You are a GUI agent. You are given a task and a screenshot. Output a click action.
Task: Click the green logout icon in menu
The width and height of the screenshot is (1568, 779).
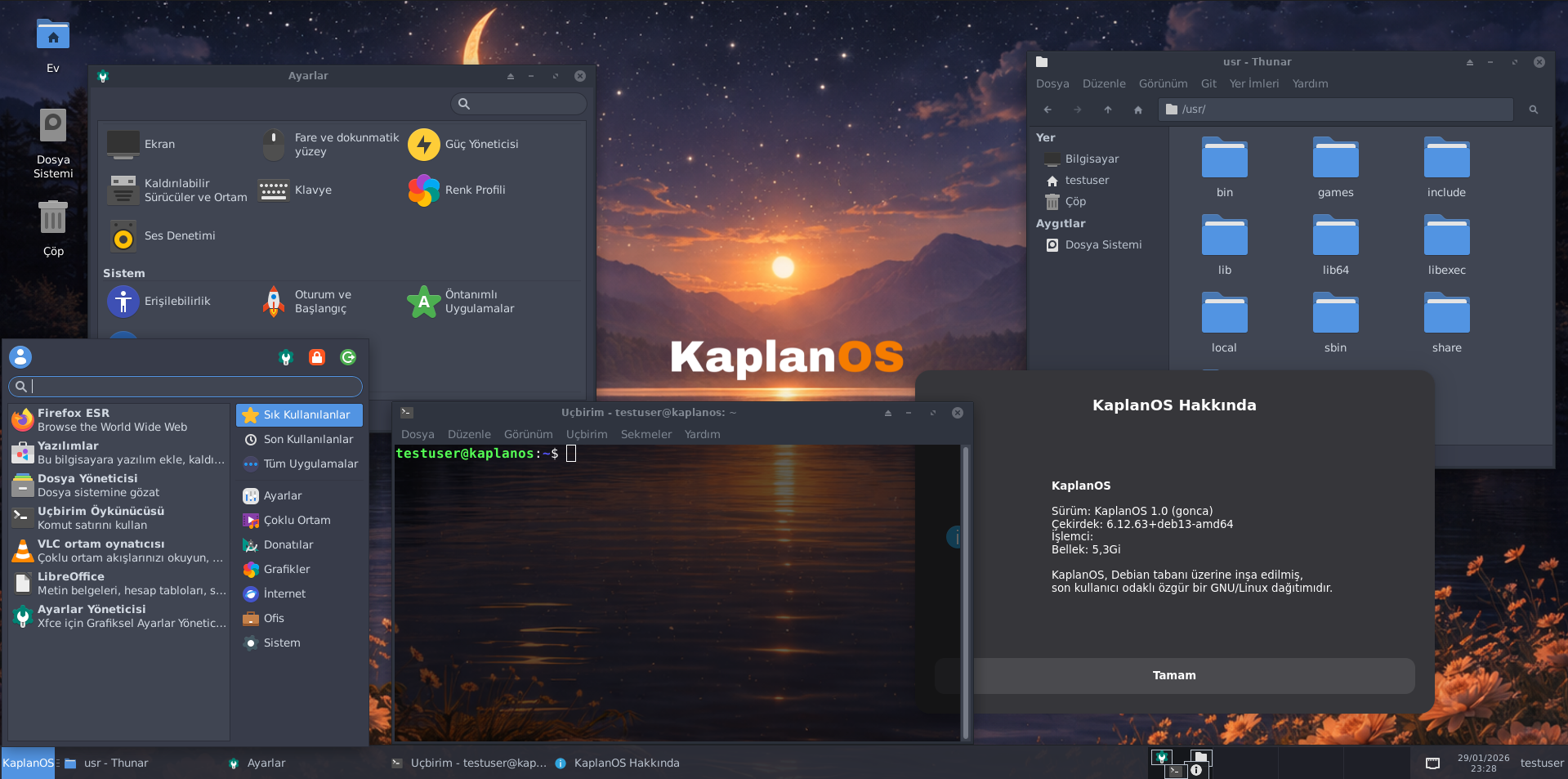tap(348, 357)
